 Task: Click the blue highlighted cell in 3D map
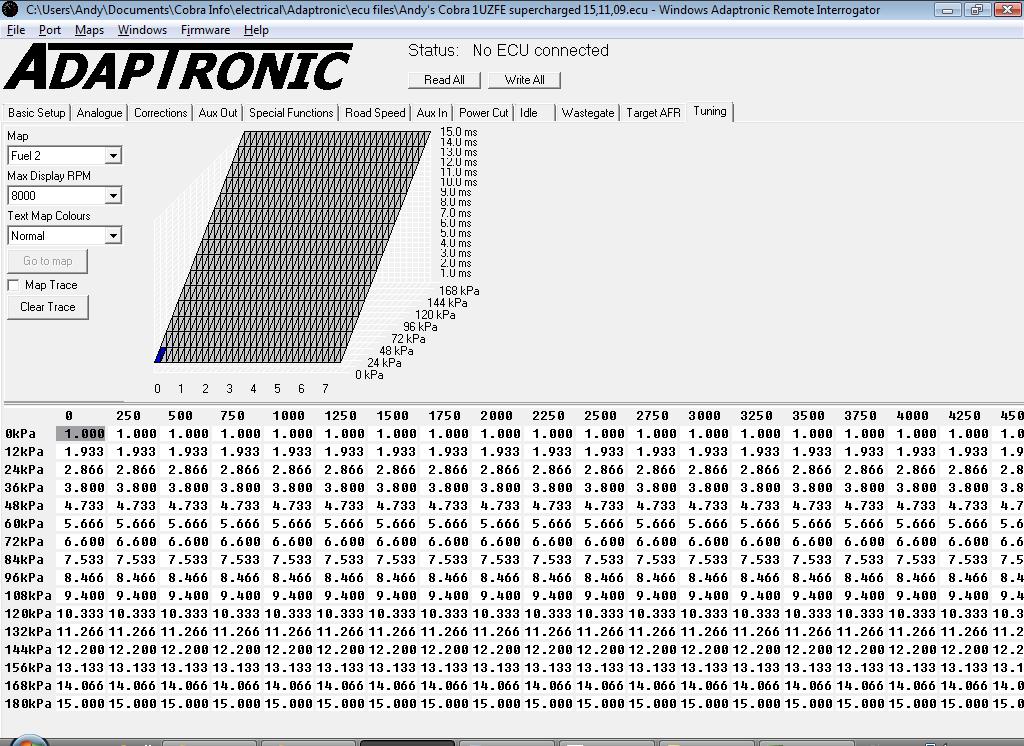click(160, 355)
